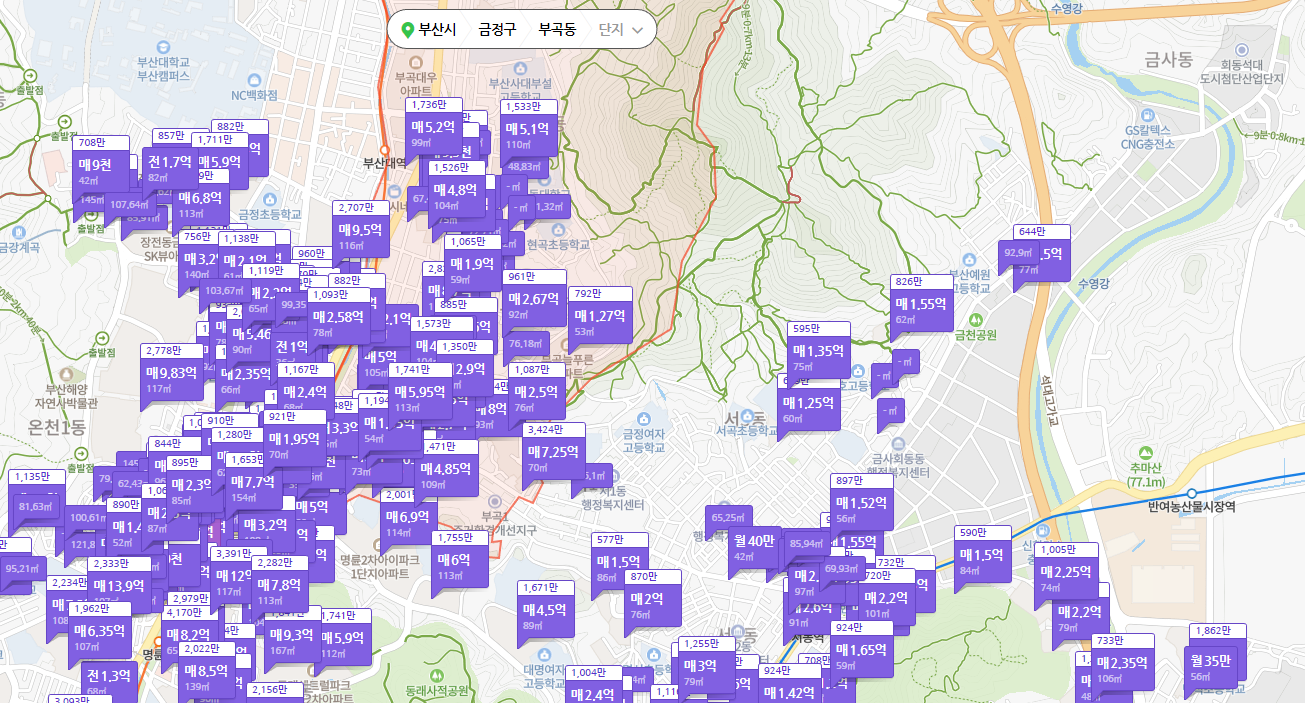
Task: Open listing marker 매4.5억 89㎡
Action: (544, 612)
